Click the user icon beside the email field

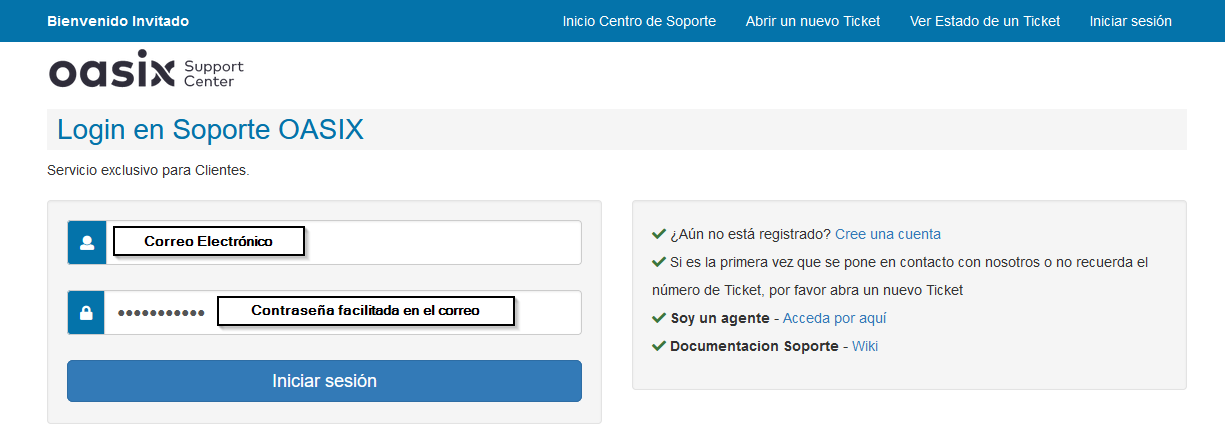(x=87, y=243)
